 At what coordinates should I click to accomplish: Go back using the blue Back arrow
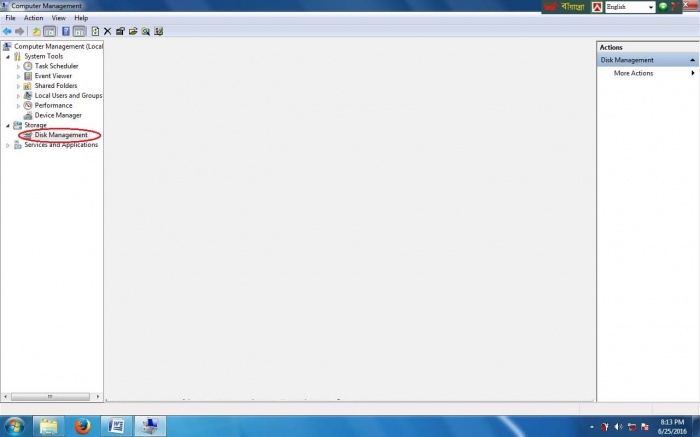click(7, 31)
